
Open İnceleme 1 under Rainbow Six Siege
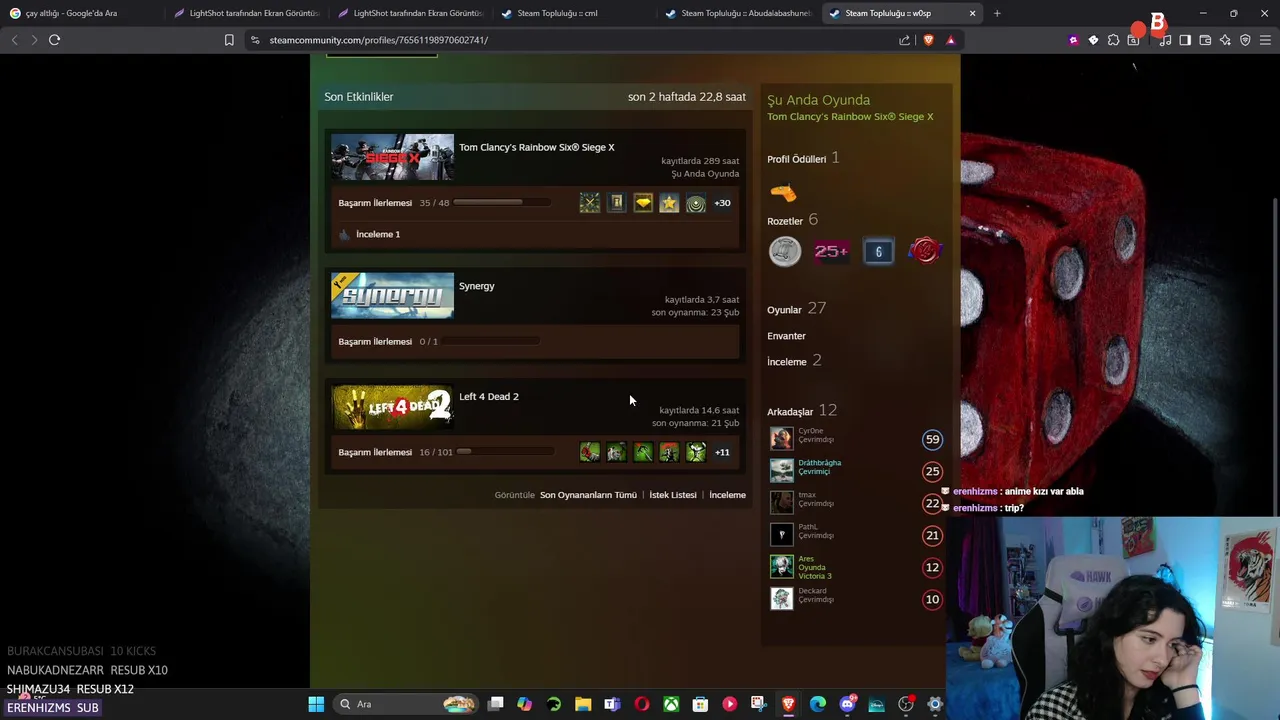coord(378,234)
